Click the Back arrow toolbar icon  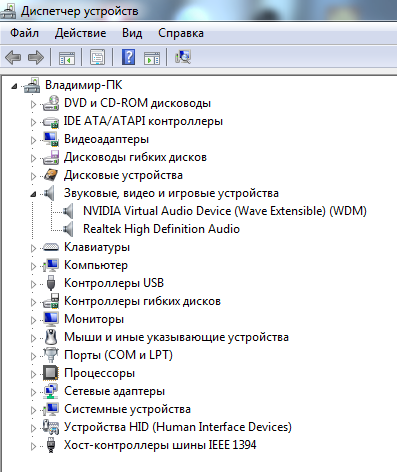13,57
